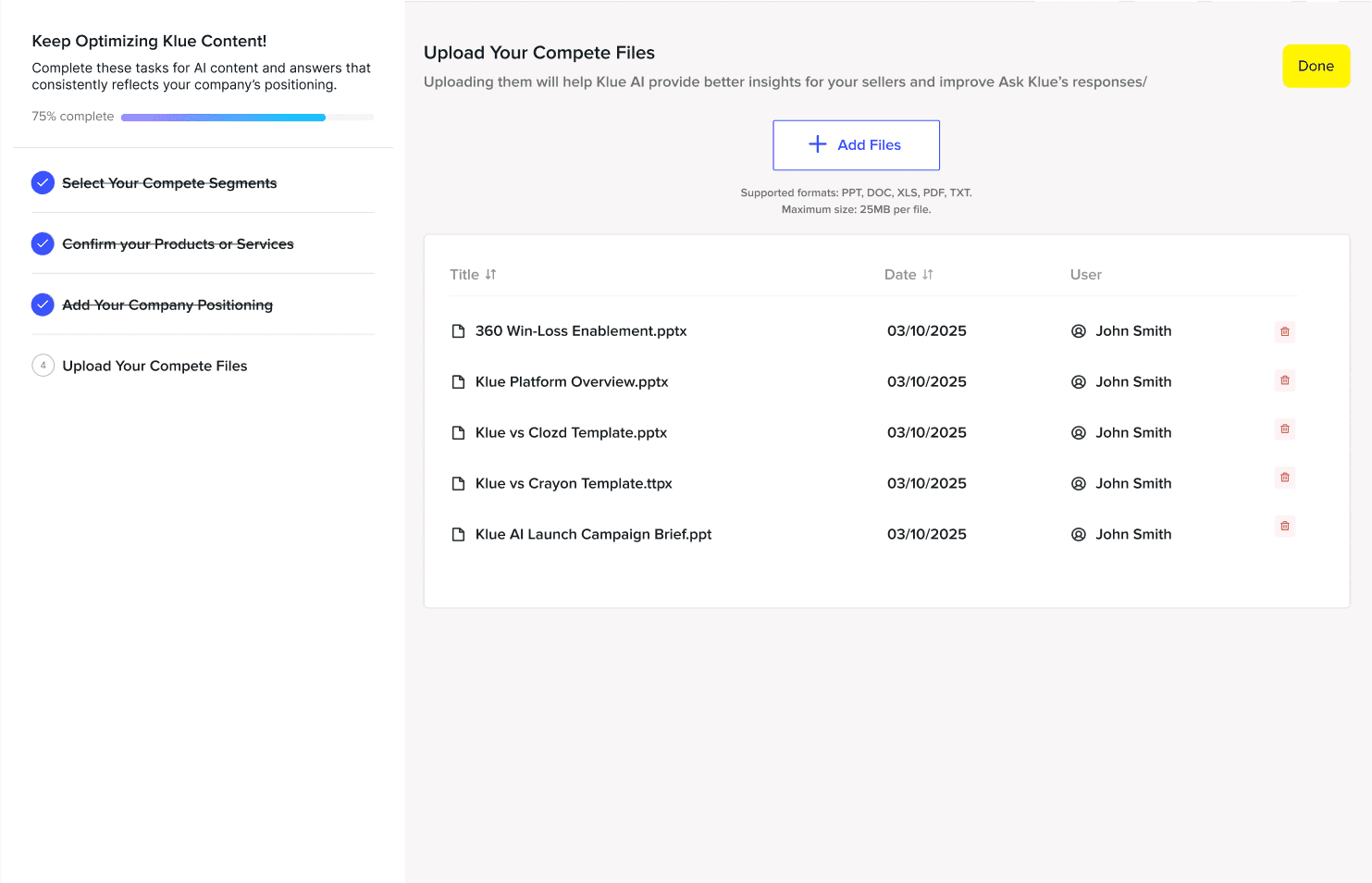
Task: Open Select Your Compete Segments task
Action: [169, 183]
